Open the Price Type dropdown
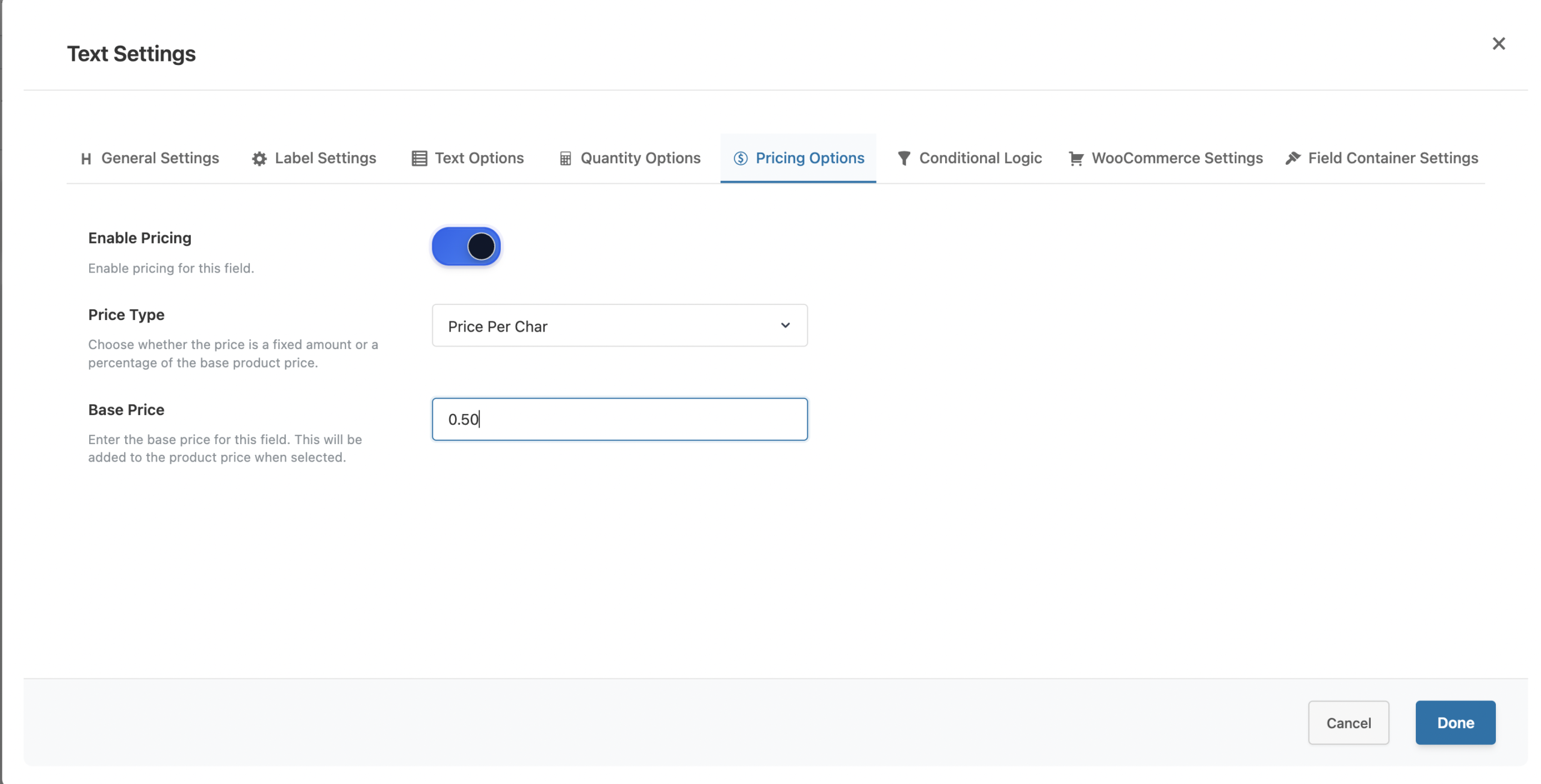This screenshot has height=784, width=1541. pos(619,326)
